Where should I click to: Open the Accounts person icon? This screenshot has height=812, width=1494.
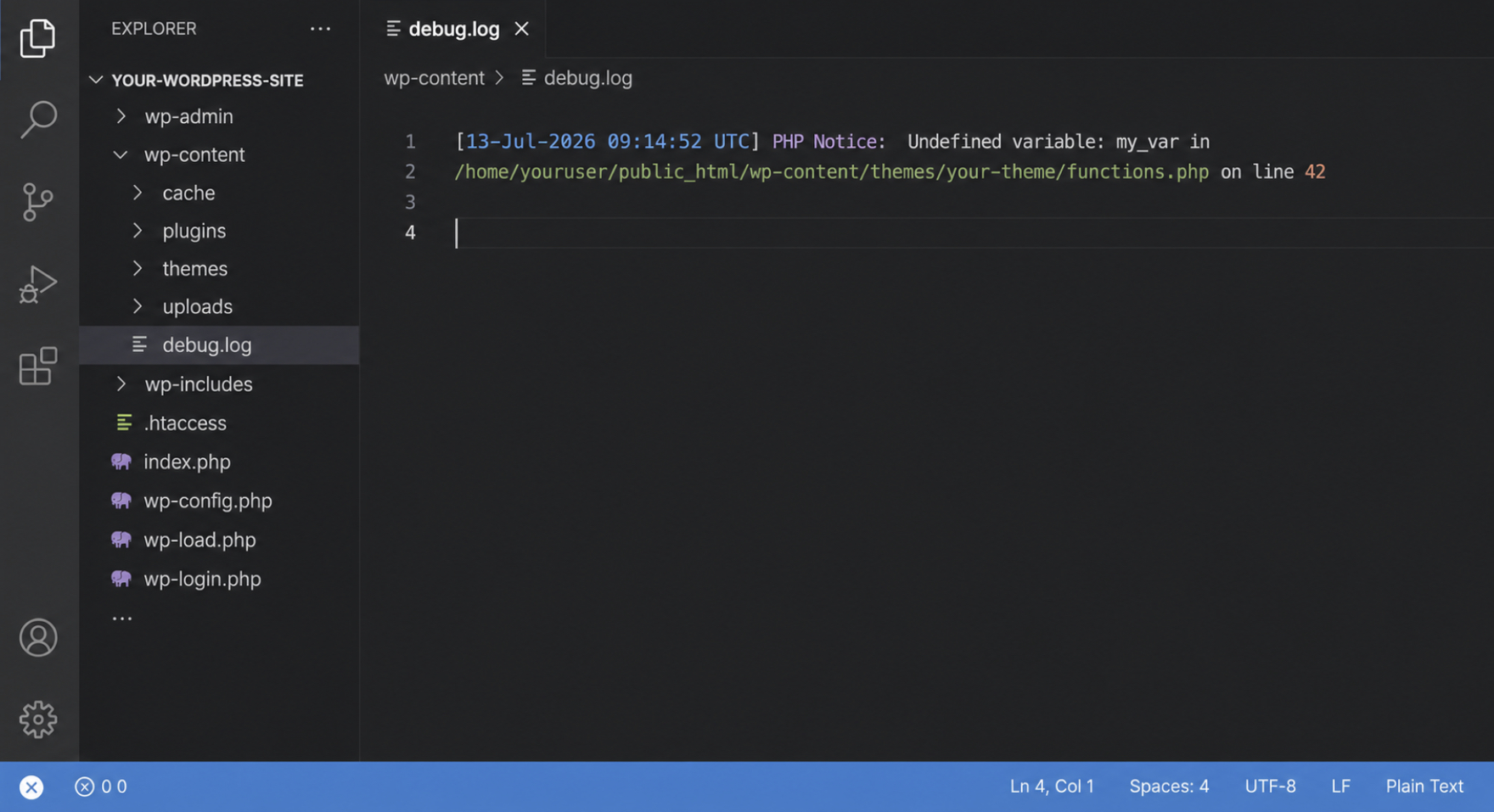pyautogui.click(x=38, y=638)
